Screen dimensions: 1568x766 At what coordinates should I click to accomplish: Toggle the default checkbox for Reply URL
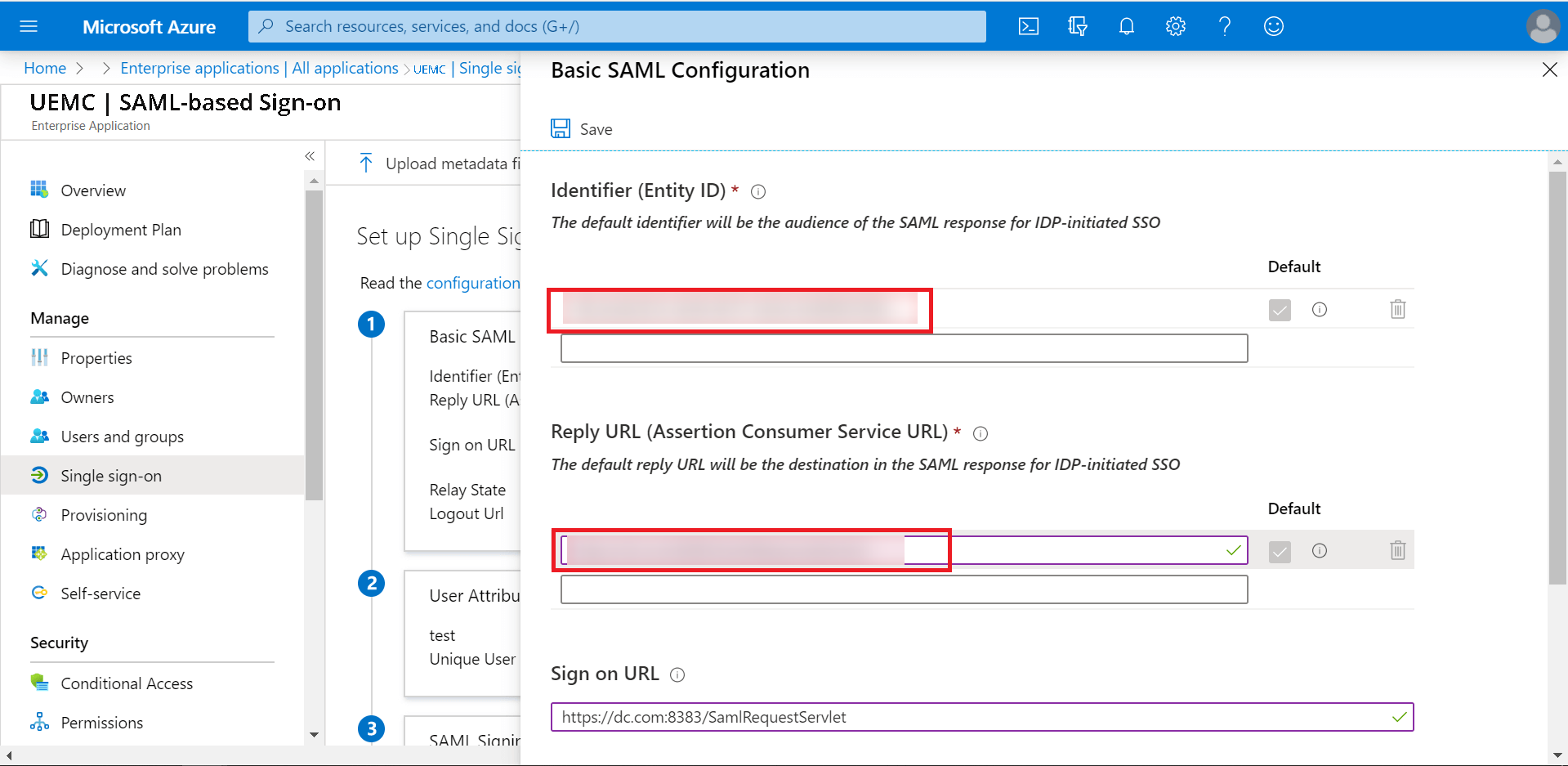point(1280,552)
